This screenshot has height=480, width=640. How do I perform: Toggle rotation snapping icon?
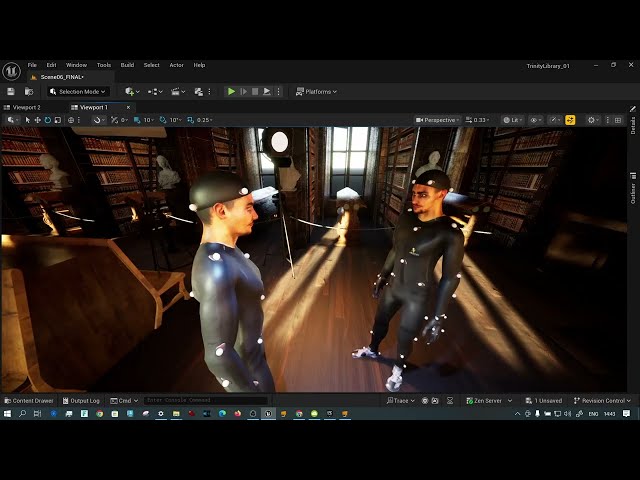(x=163, y=120)
